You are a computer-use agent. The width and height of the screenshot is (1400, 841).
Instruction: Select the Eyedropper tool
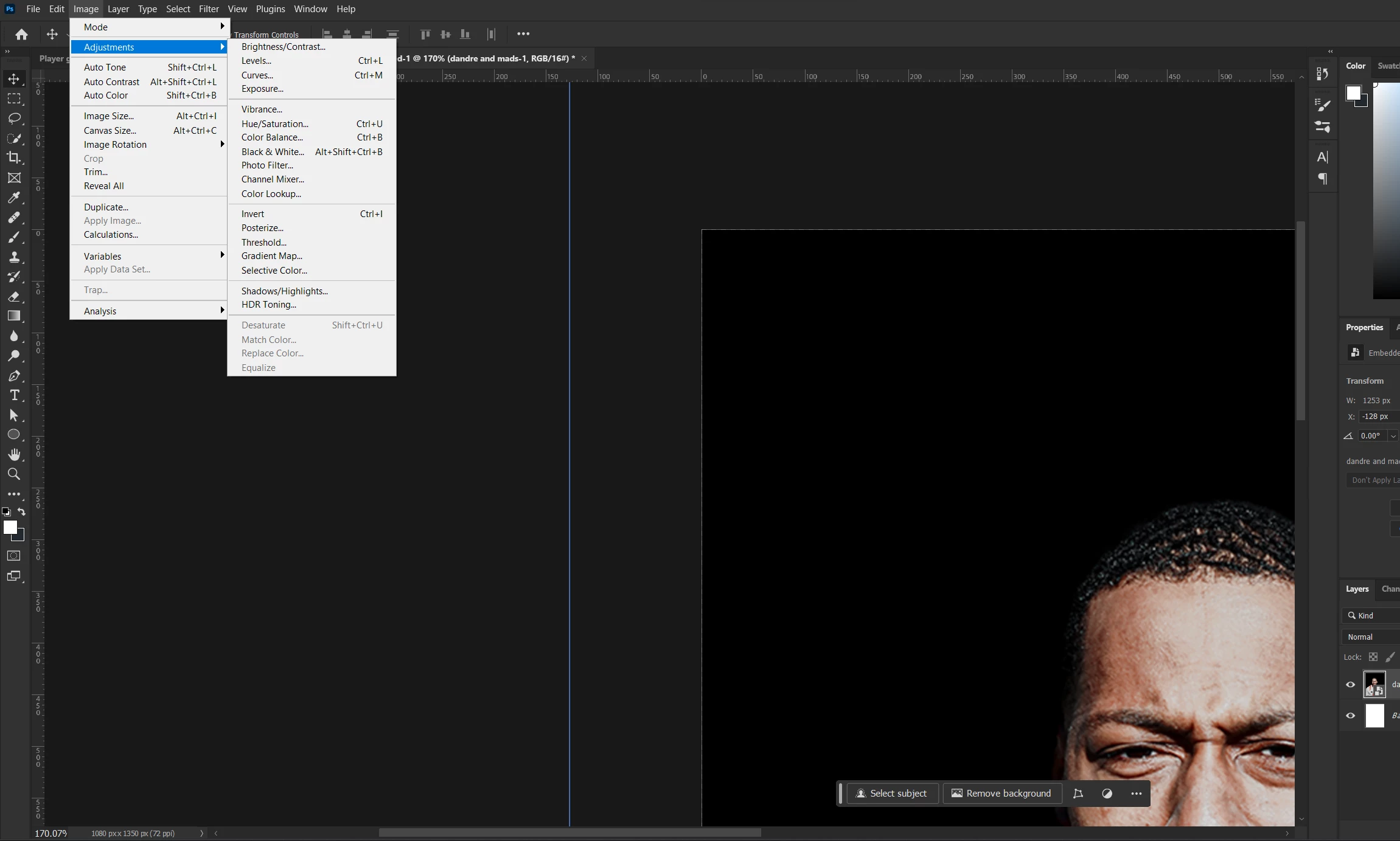(x=14, y=198)
